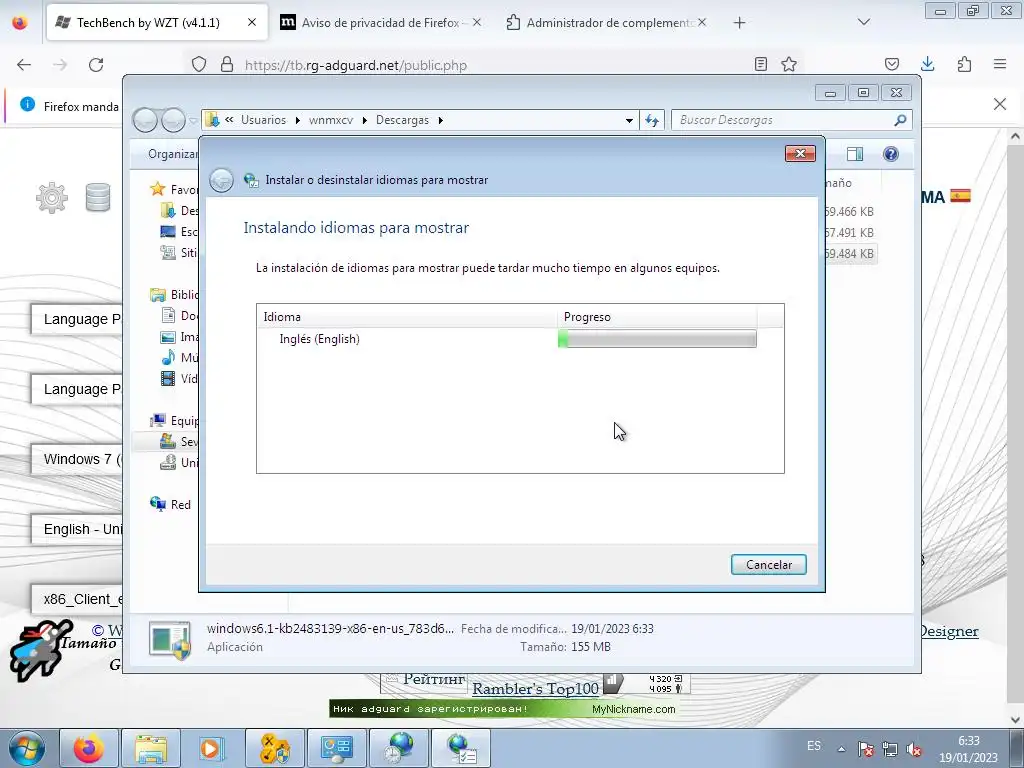Click the Imágenes library icon

[168, 337]
